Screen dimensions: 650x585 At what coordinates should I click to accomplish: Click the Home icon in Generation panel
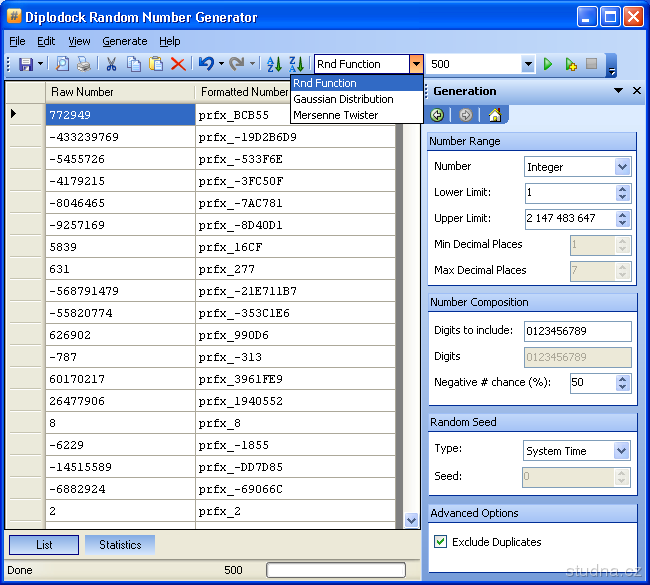494,115
